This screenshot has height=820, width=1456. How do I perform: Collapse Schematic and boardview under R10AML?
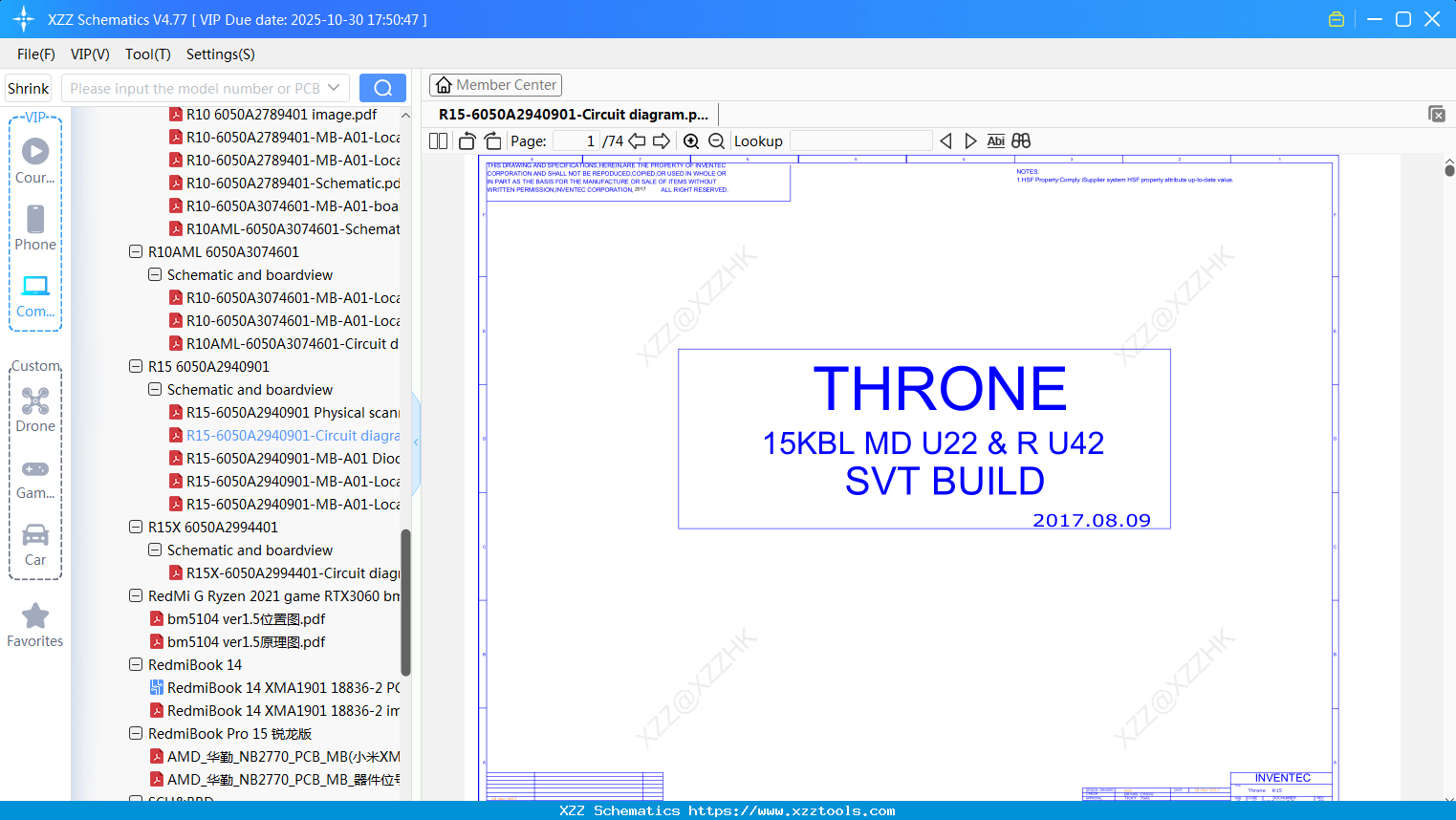point(155,275)
